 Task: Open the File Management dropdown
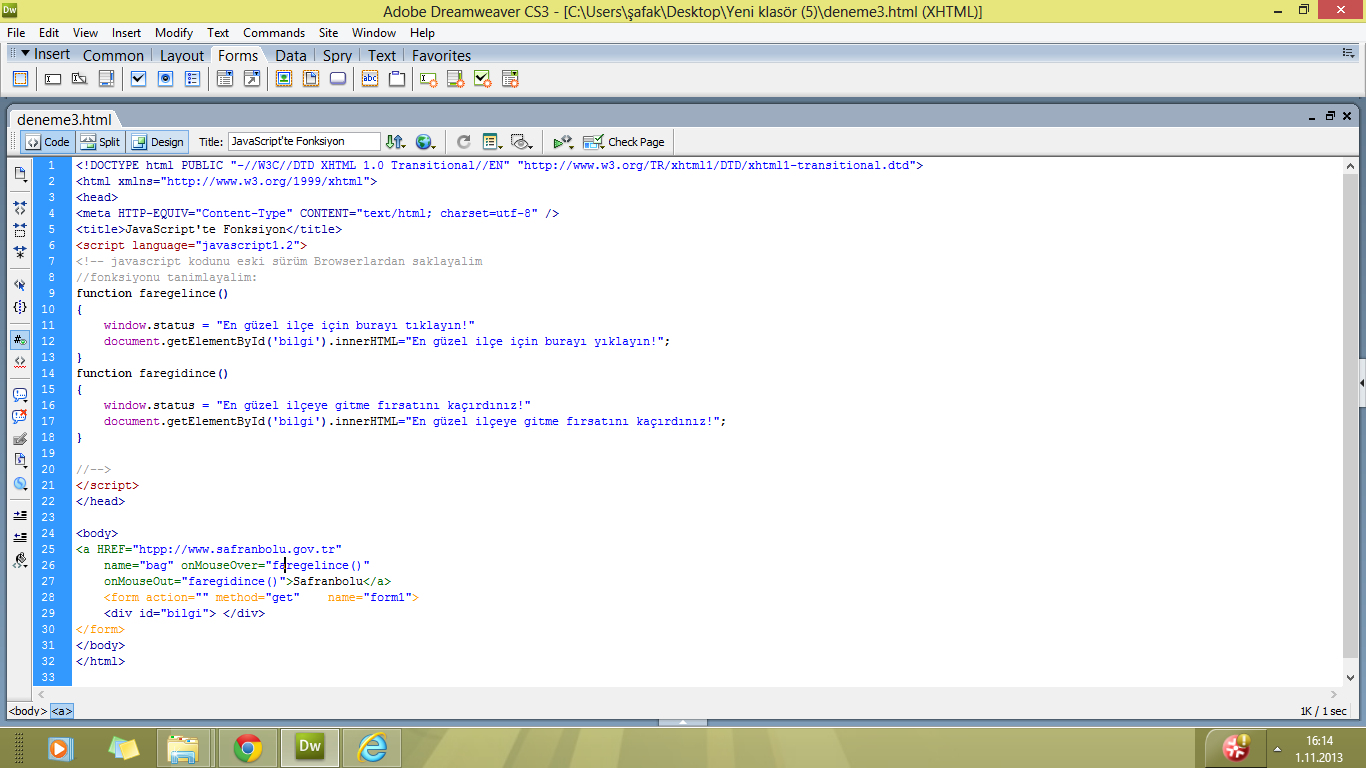pyautogui.click(x=395, y=142)
